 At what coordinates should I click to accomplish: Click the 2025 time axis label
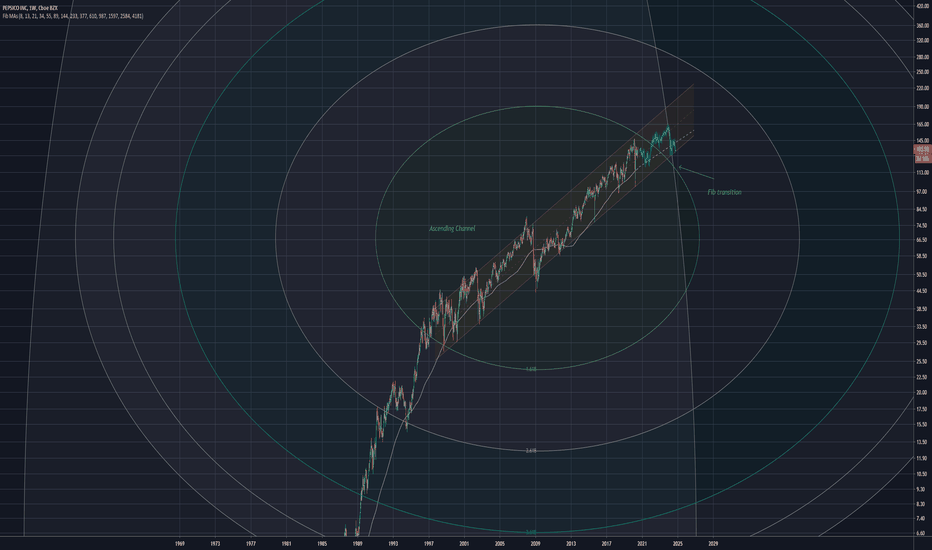tap(678, 543)
